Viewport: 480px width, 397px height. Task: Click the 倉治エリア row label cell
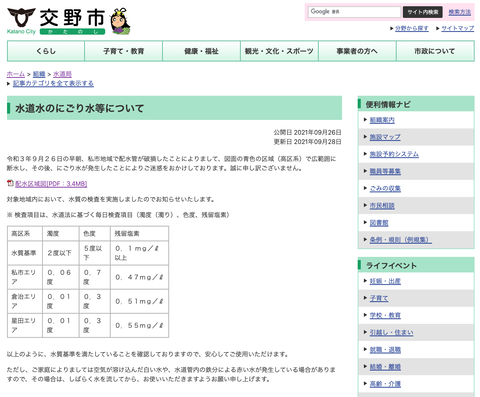click(25, 301)
